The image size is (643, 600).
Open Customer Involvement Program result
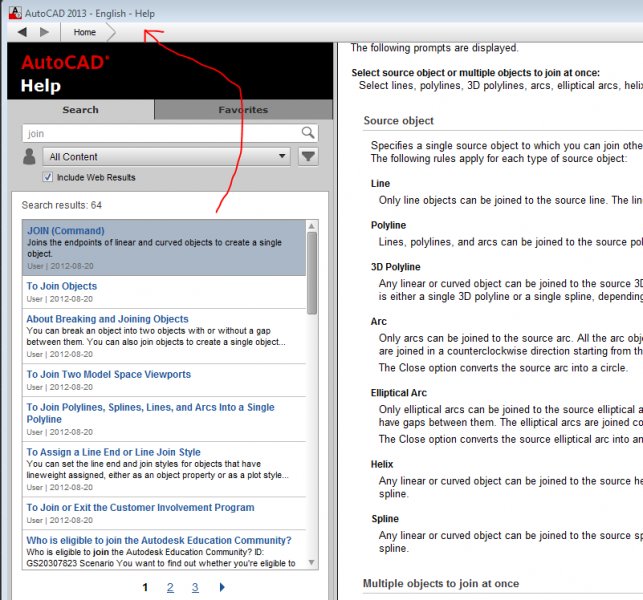tap(140, 507)
